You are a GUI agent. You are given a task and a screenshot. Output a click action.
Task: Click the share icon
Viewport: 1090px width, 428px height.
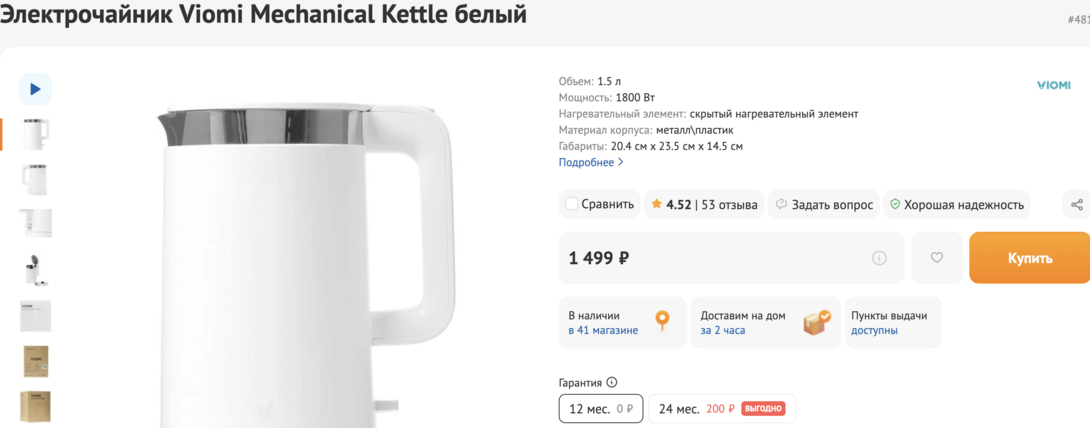click(x=1076, y=204)
